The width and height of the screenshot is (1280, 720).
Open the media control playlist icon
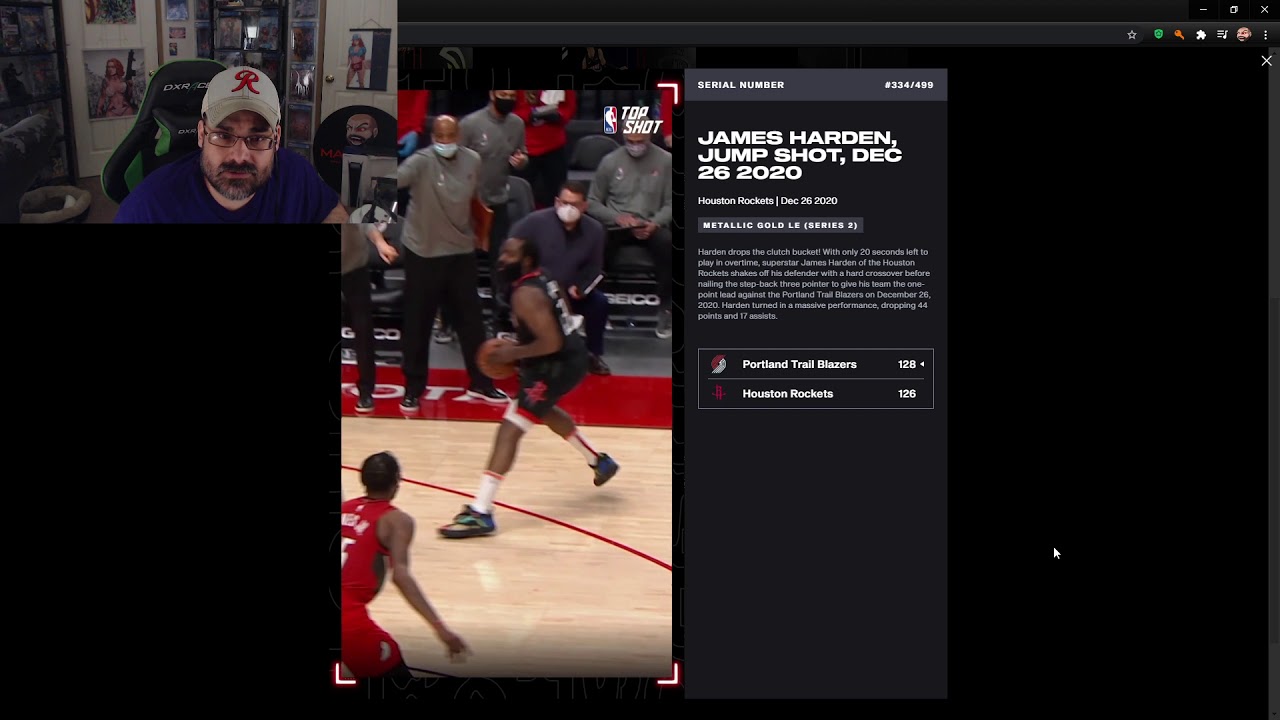(x=1222, y=35)
